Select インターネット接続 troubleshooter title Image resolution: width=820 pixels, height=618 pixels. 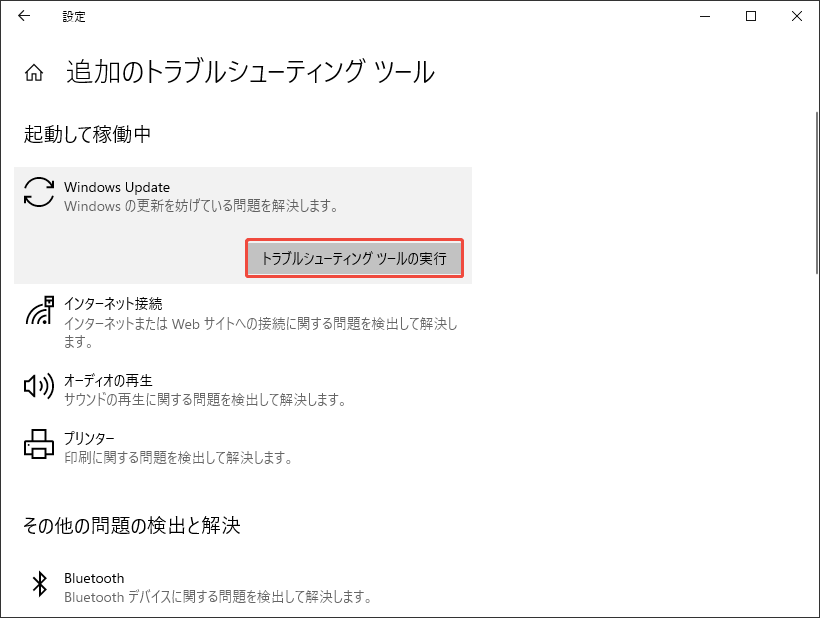(113, 304)
